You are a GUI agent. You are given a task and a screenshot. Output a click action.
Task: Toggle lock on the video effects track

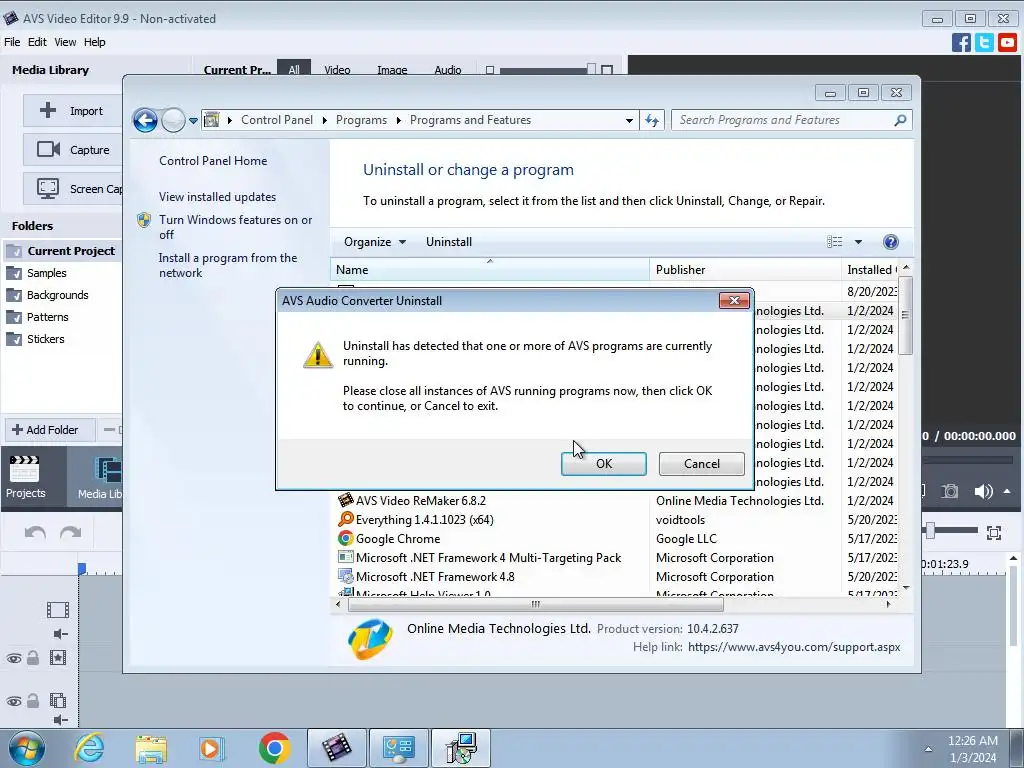coord(33,658)
